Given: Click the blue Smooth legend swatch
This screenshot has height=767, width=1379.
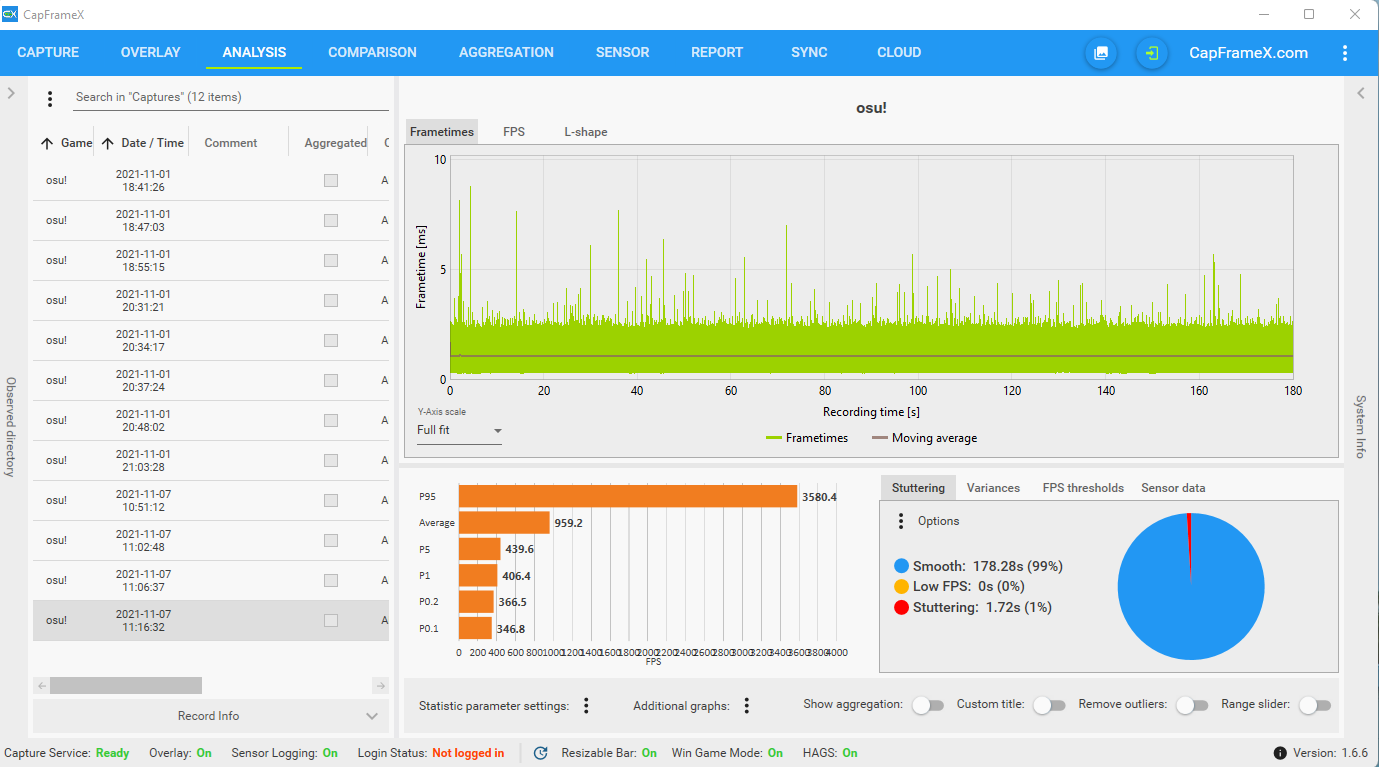Looking at the screenshot, I should (x=901, y=566).
